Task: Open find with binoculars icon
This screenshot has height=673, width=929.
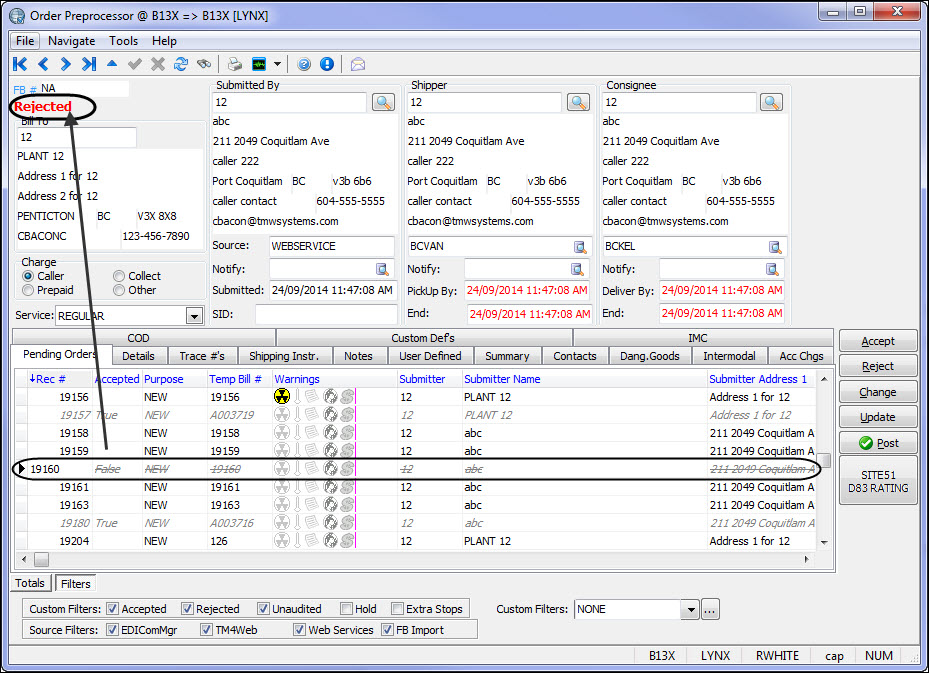Action: 204,64
